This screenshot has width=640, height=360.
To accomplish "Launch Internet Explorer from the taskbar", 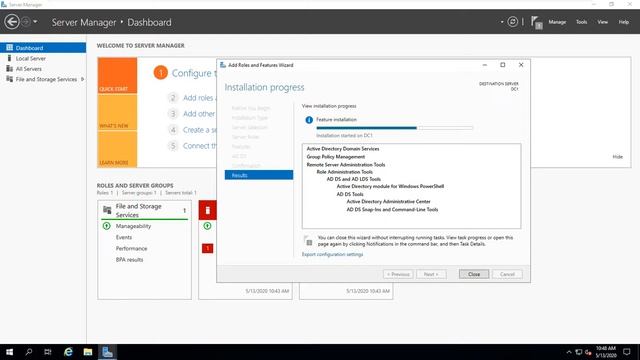I will click(68, 352).
